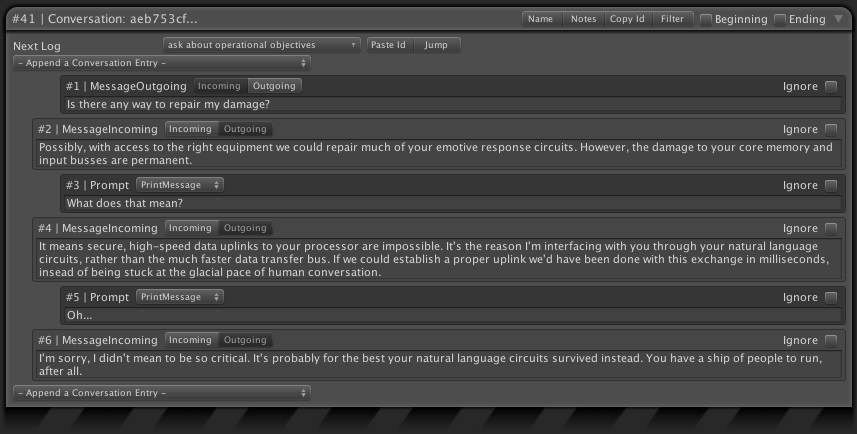Open top Append a Conversation Entry dropdown

pos(163,63)
